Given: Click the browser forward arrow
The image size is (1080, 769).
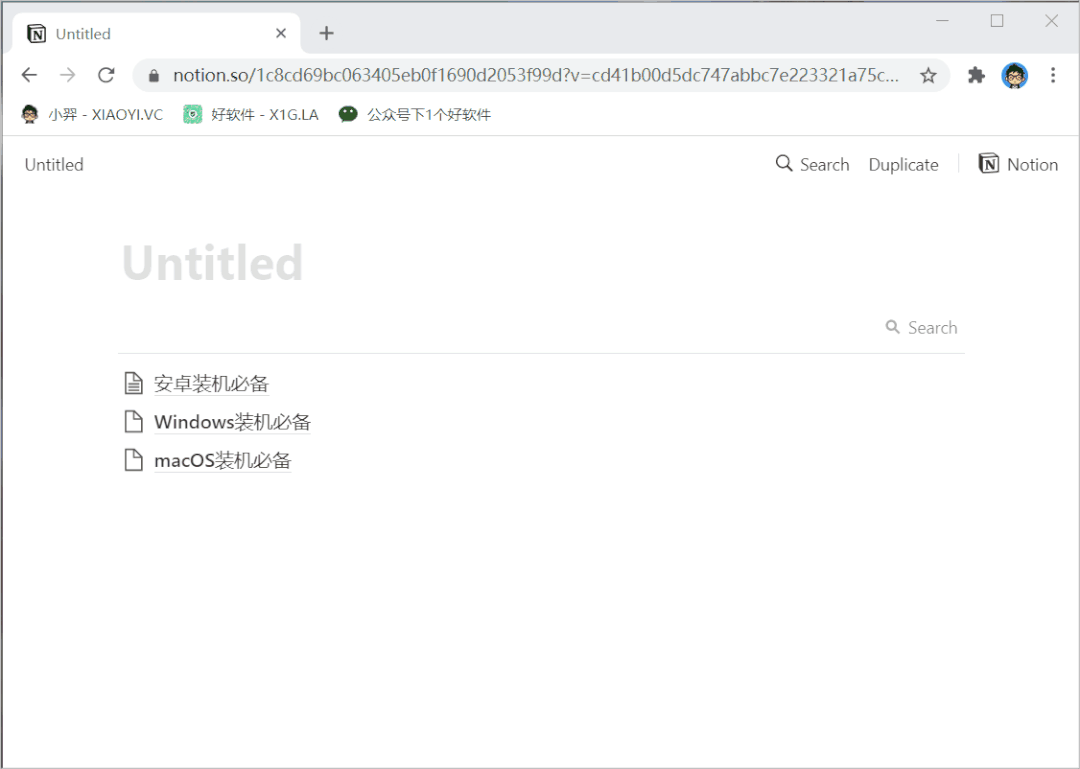Looking at the screenshot, I should [68, 75].
